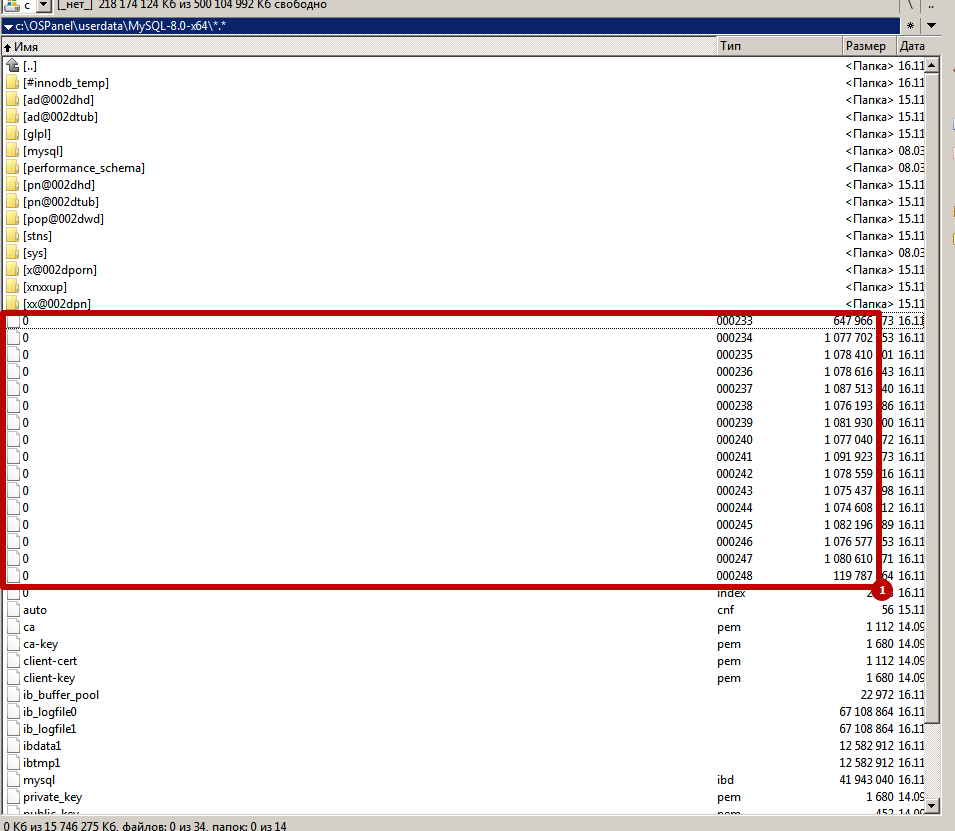This screenshot has width=955, height=831.
Task: Click the [sys] folder icon
Action: pos(13,253)
